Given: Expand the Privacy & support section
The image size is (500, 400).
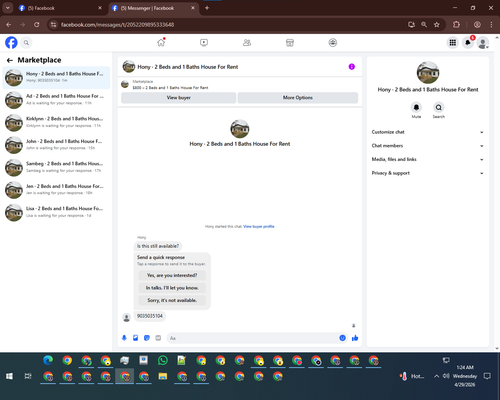Looking at the screenshot, I should [428, 173].
